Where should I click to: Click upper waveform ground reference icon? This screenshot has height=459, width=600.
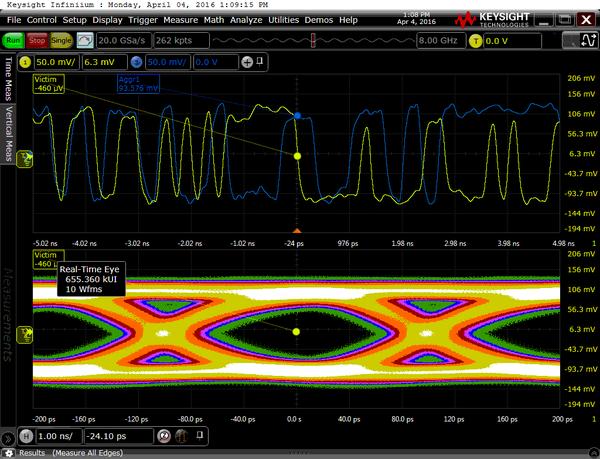(x=24, y=160)
